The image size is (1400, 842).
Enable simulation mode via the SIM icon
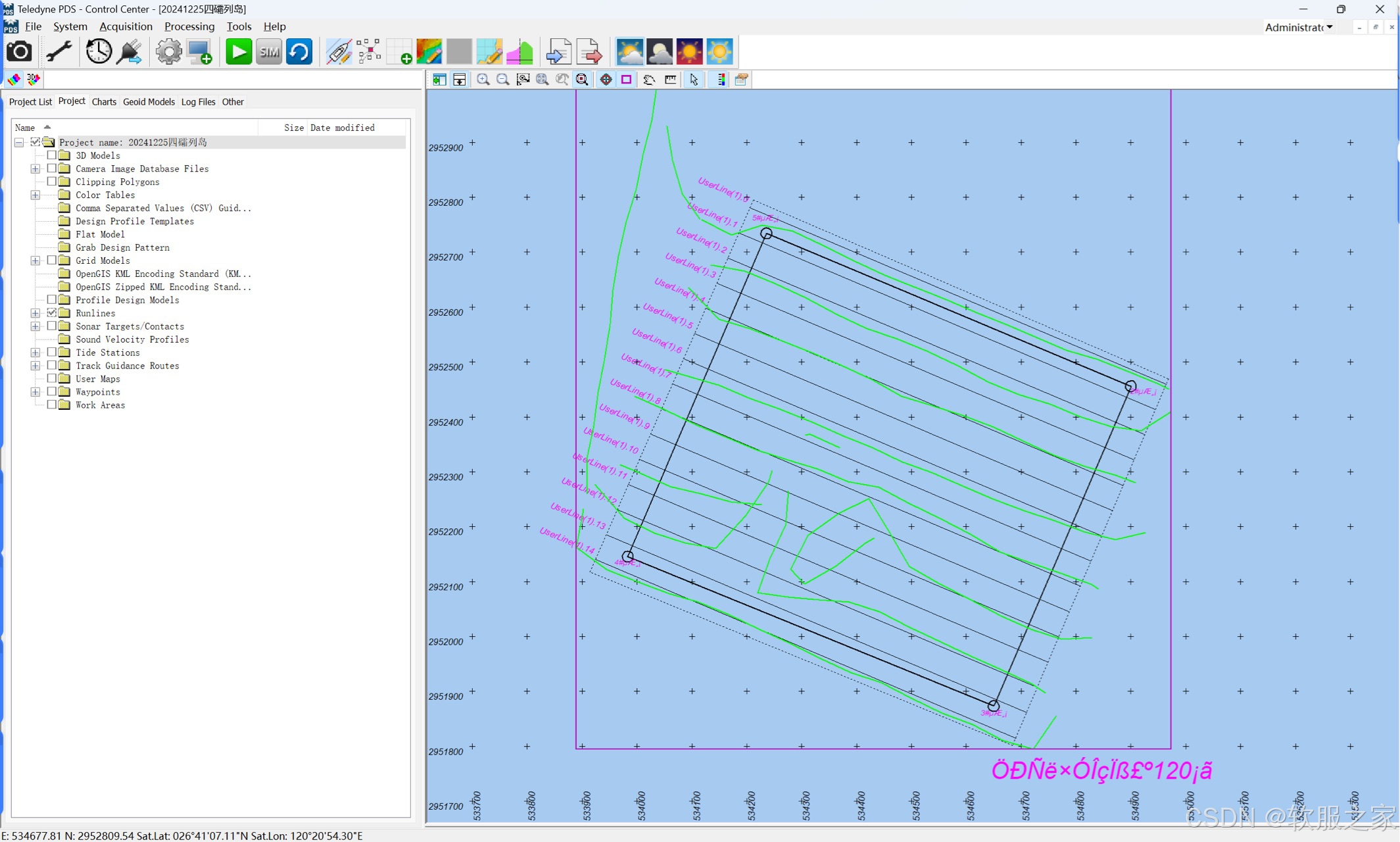click(x=269, y=51)
